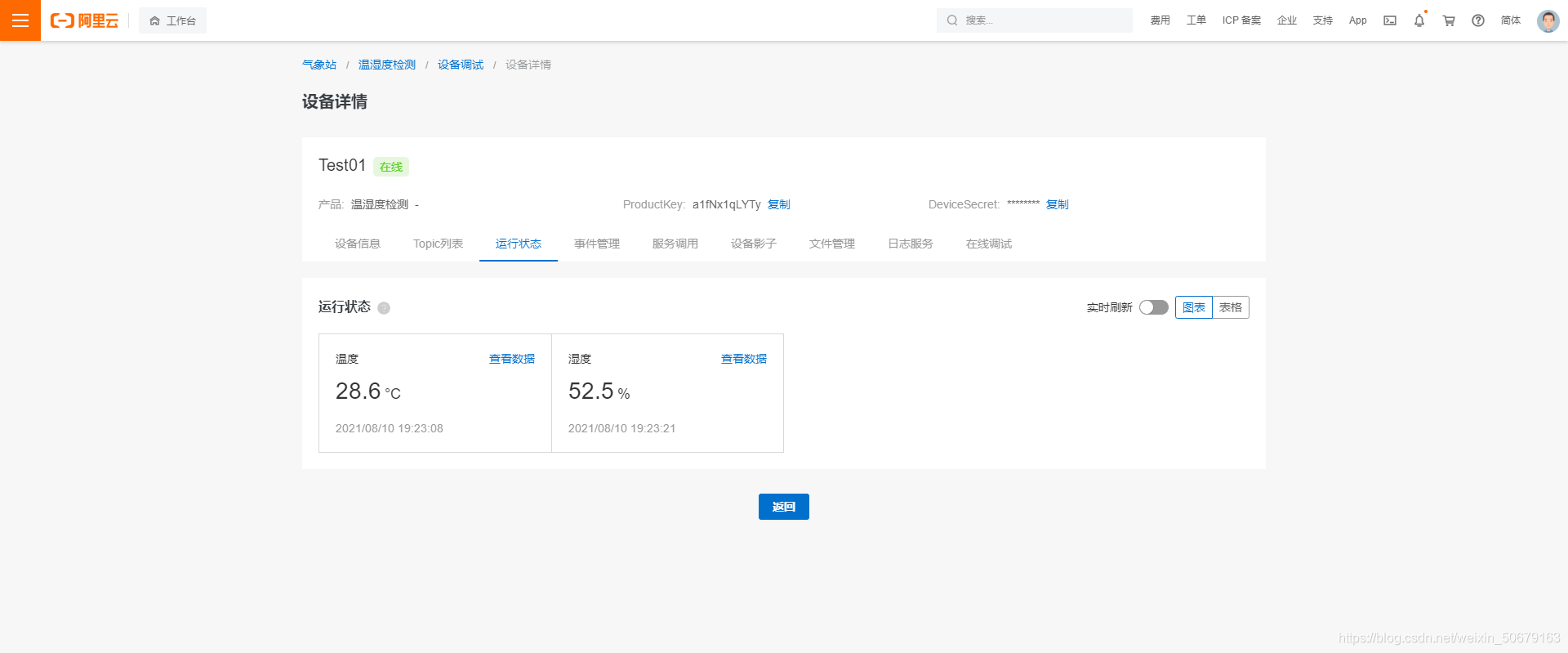Click timestamp 2021/08/10 19:23:21
The image size is (1568, 653).
621,428
